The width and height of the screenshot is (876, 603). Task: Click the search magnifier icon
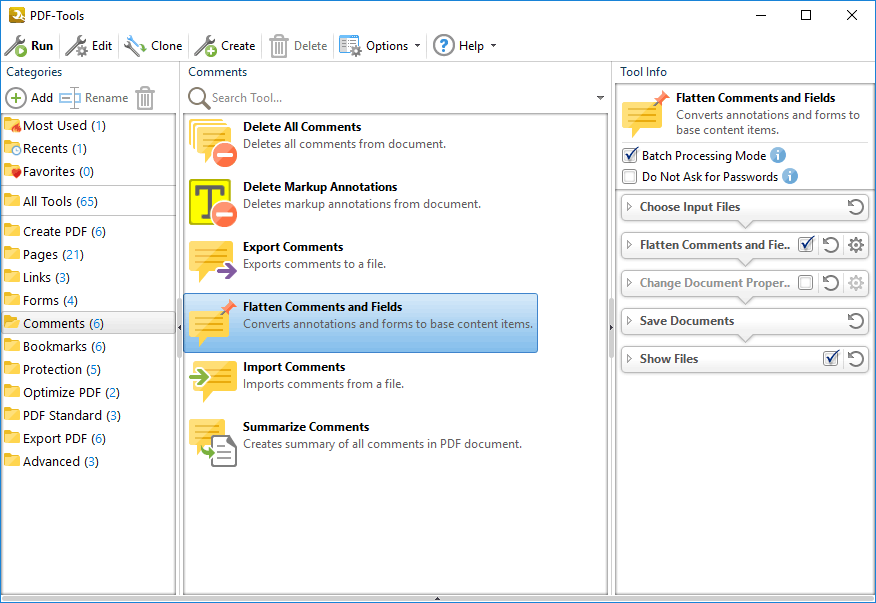(x=199, y=98)
